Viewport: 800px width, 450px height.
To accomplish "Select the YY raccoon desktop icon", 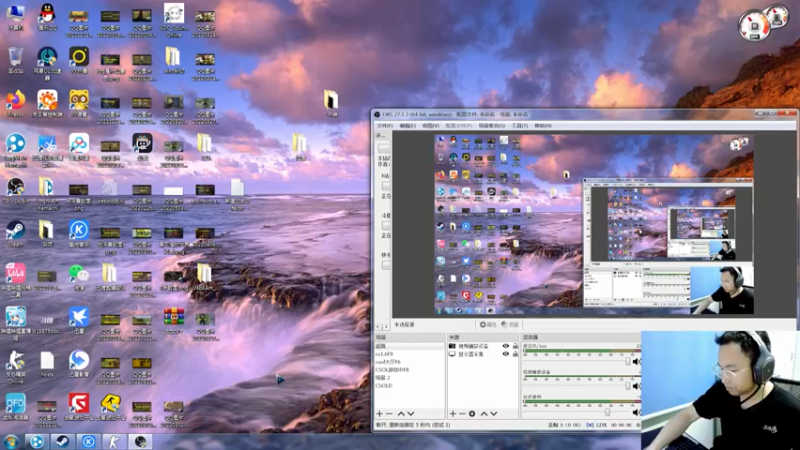I will coord(79,104).
